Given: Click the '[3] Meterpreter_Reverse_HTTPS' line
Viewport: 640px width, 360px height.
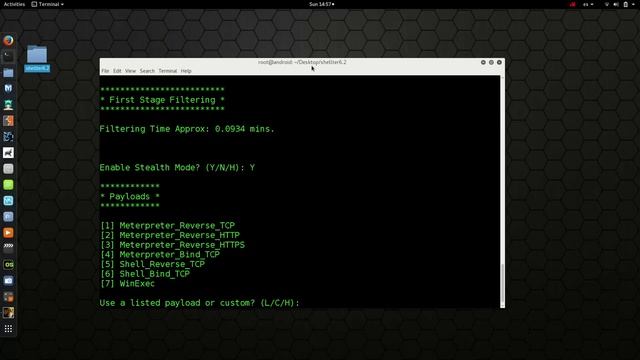Looking at the screenshot, I should click(173, 245).
